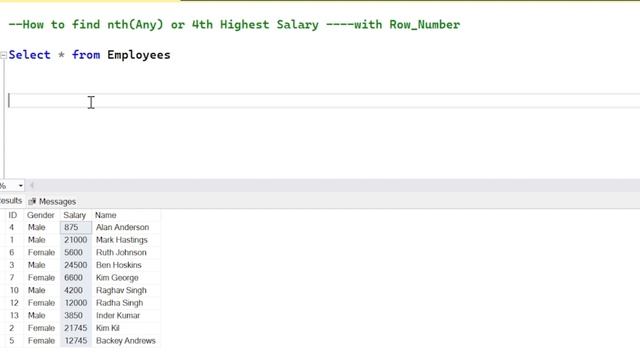Select the salary cell 24500
The image size is (640, 360).
[76, 265]
